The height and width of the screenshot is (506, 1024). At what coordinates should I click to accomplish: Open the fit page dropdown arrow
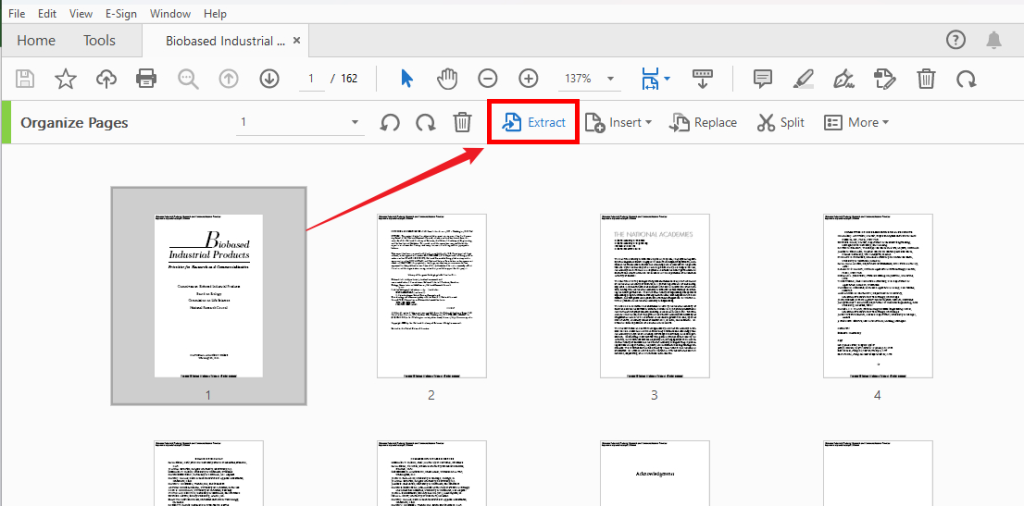tap(667, 79)
